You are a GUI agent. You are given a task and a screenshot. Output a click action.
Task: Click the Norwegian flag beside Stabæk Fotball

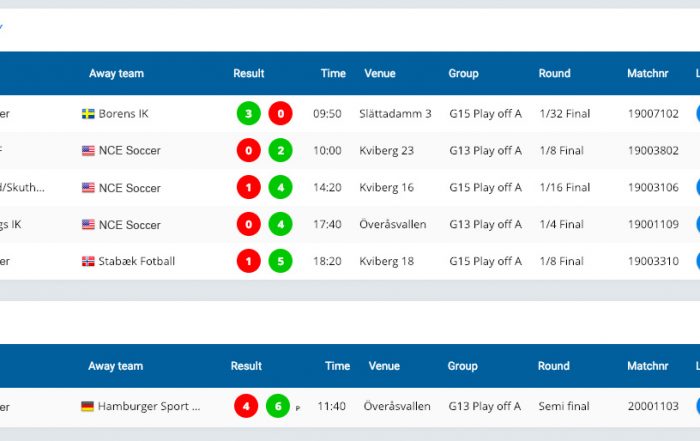[x=88, y=261]
